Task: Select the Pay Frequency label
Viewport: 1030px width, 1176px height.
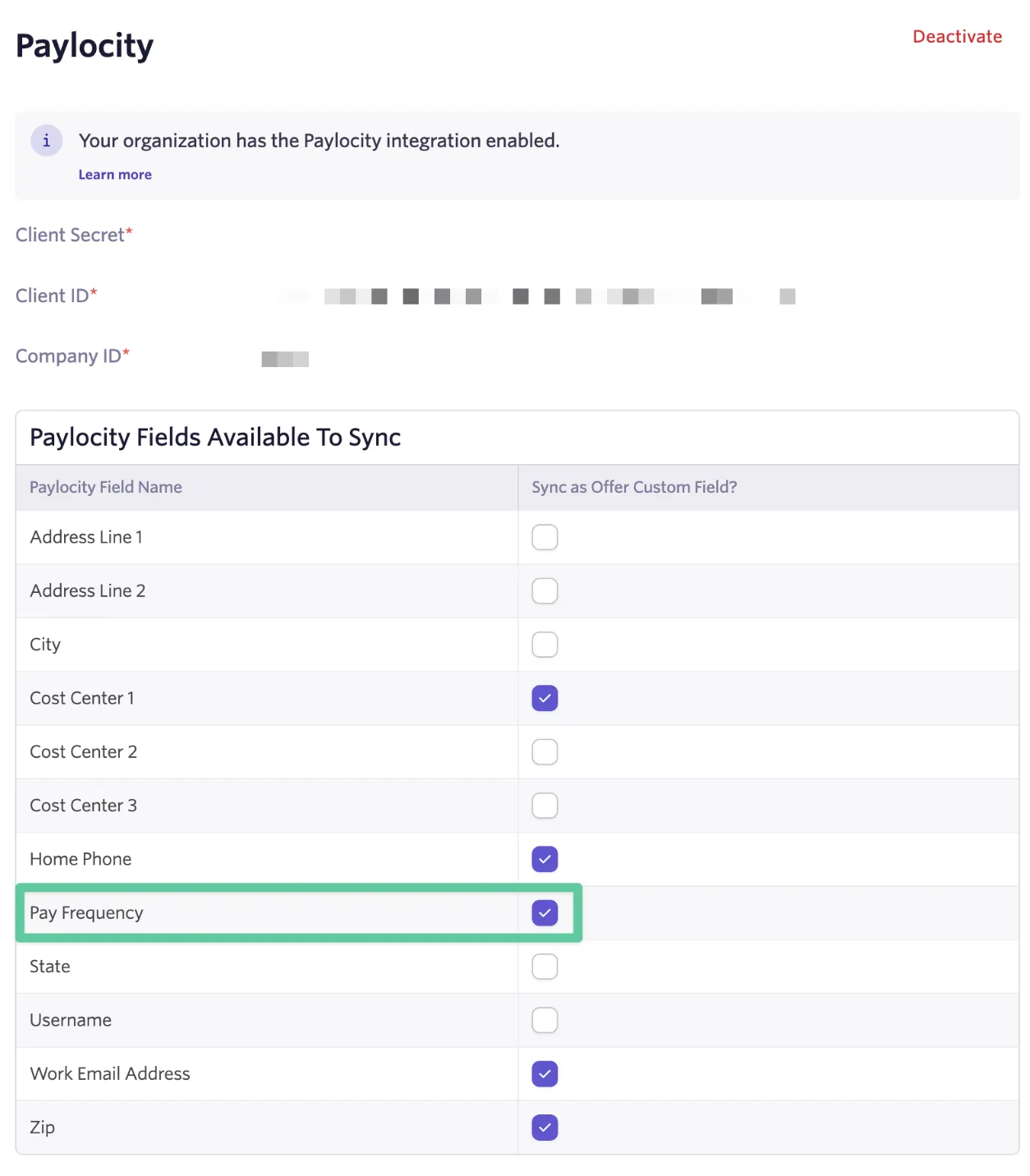Action: [x=86, y=913]
